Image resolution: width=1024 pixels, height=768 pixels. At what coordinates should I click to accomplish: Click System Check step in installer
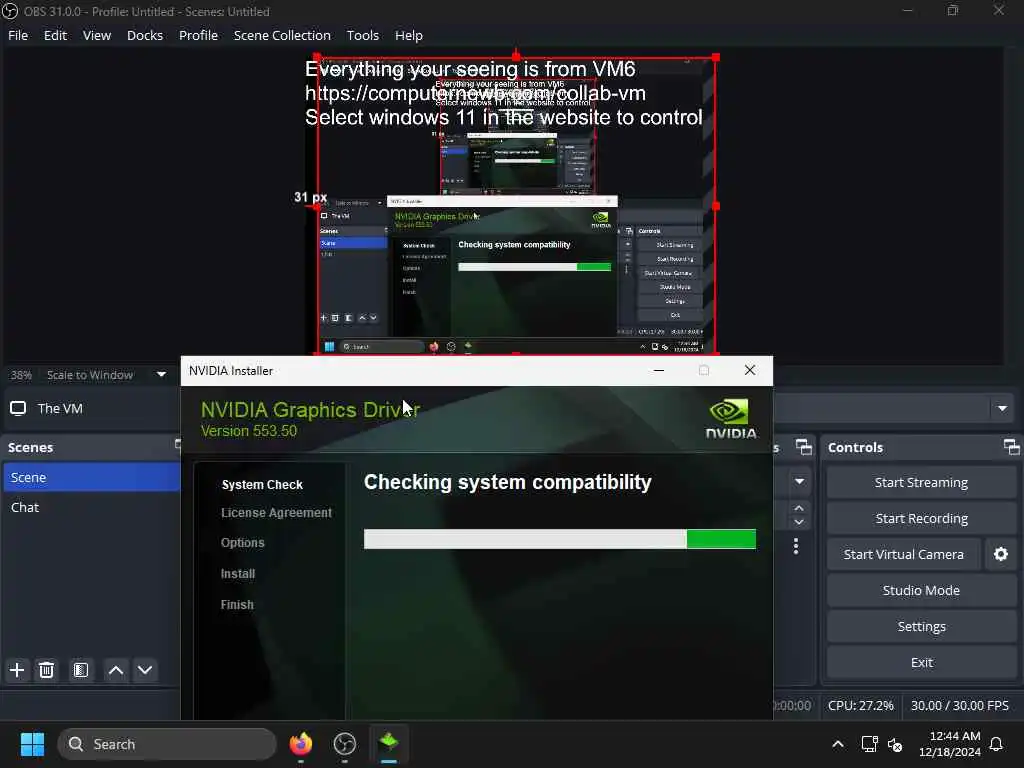(262, 485)
